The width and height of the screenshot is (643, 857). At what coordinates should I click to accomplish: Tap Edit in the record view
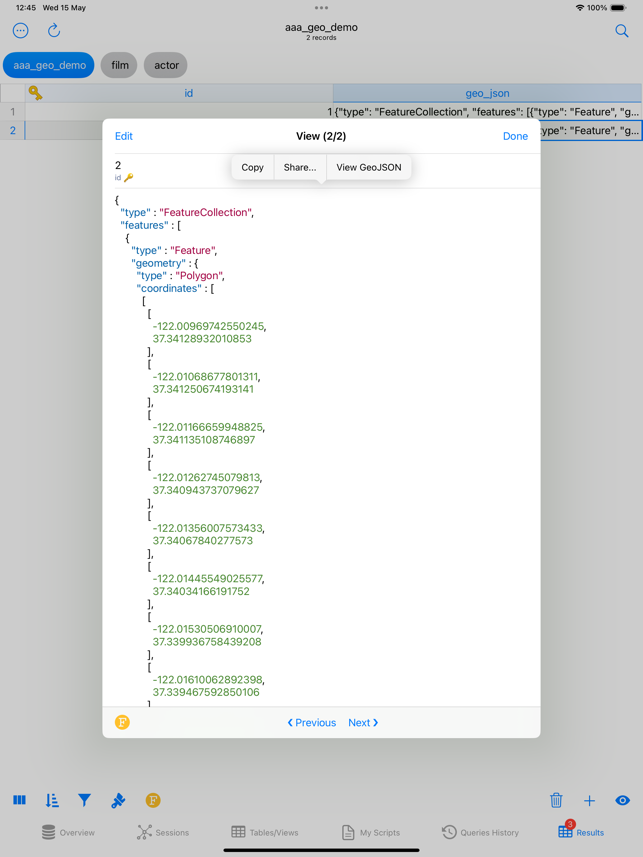coord(124,136)
